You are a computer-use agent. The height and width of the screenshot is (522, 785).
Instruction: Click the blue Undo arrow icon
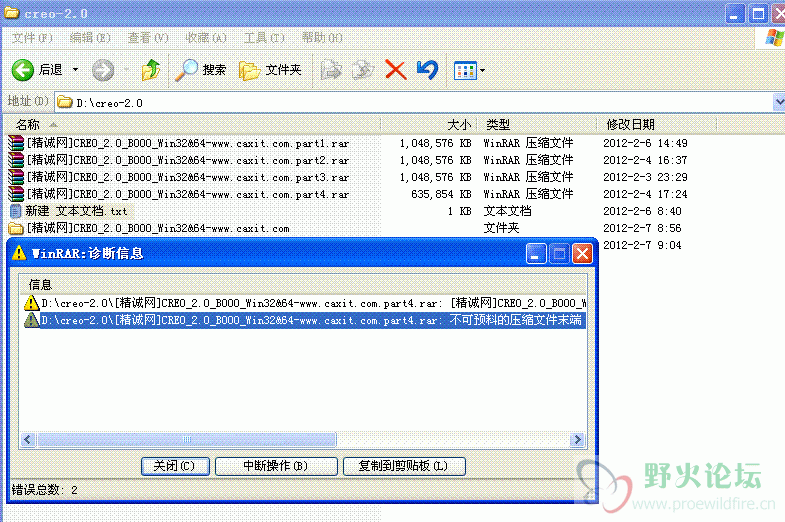(428, 70)
